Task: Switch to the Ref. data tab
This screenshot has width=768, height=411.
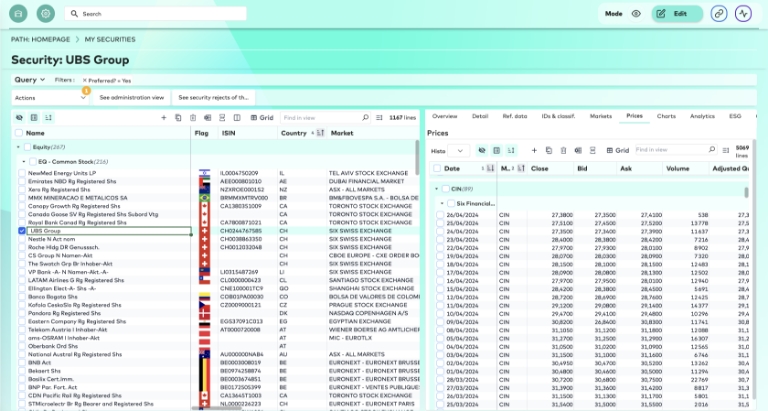Action: 515,116
